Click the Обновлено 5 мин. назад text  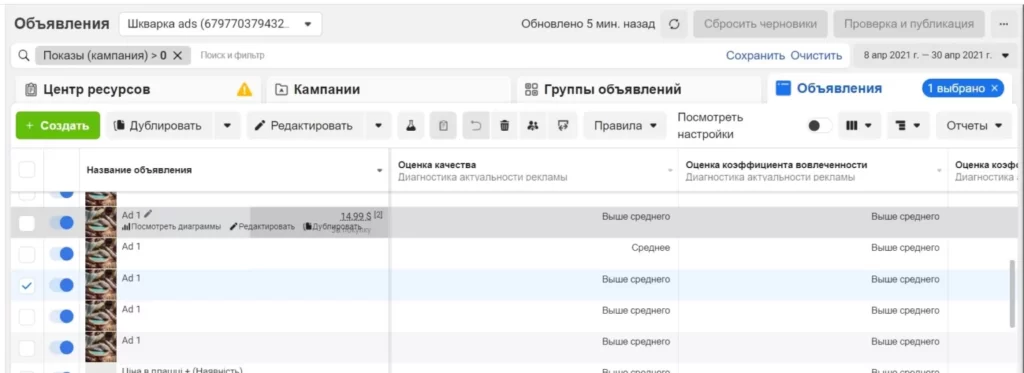coord(588,24)
